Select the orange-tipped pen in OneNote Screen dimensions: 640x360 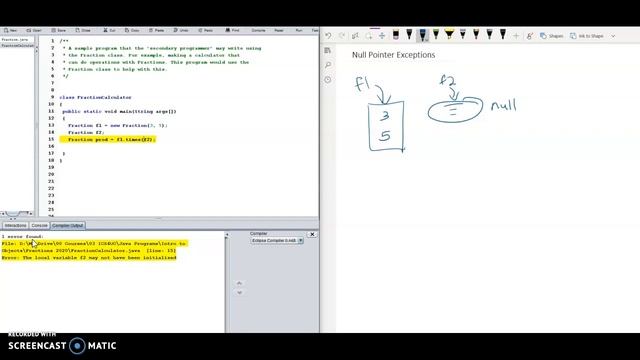click(x=476, y=35)
